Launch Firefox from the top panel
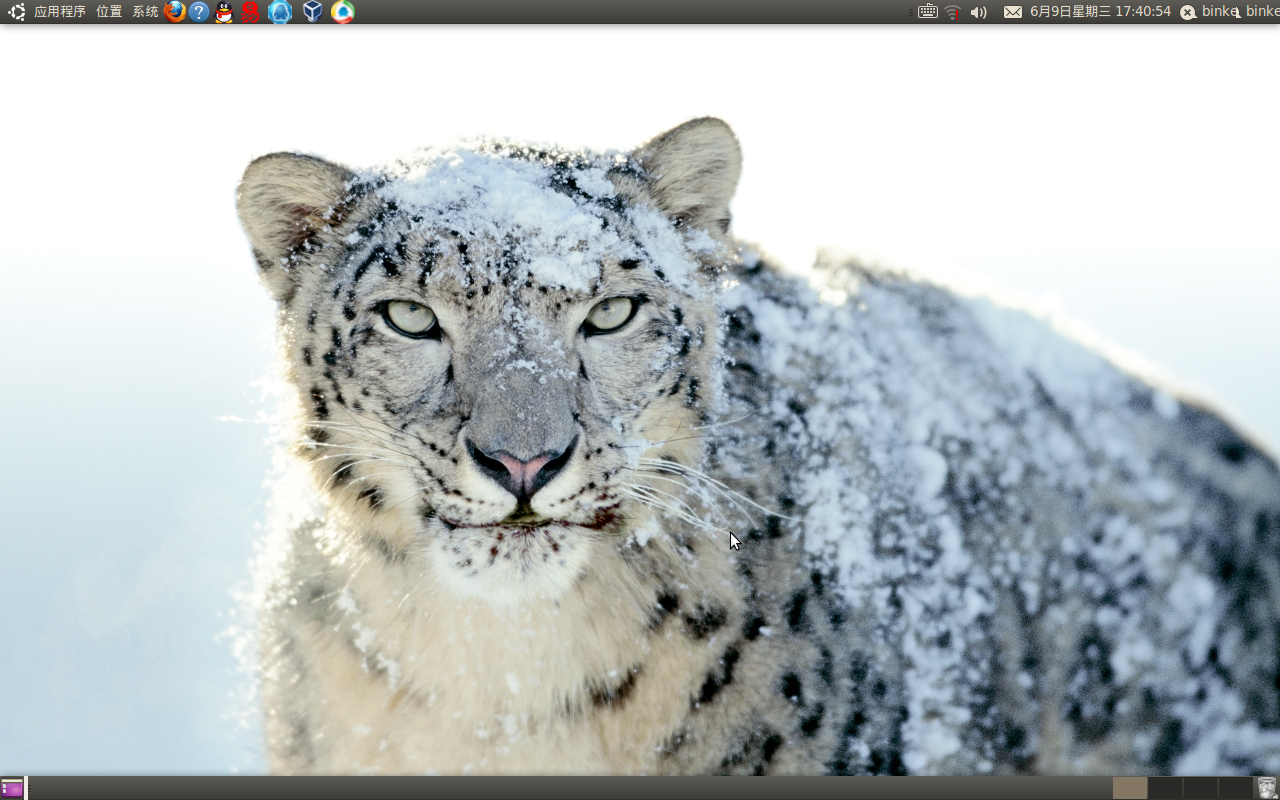 (175, 12)
